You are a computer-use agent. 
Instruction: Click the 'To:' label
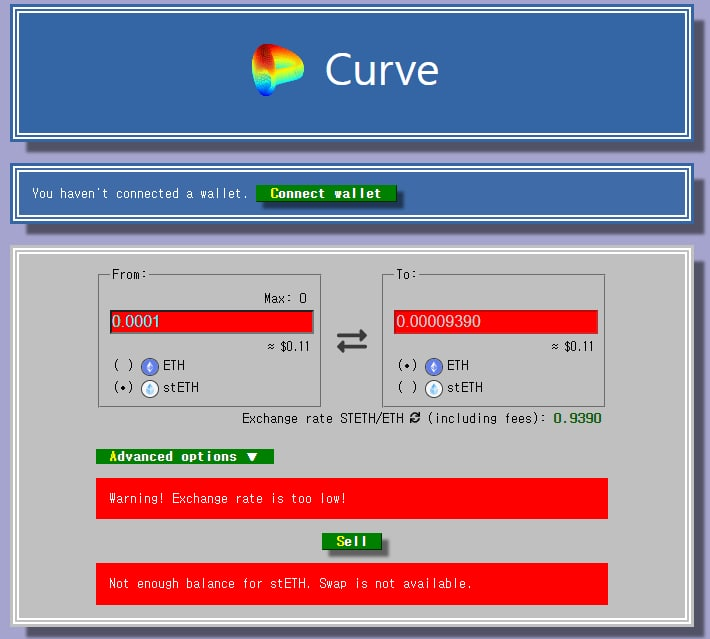406,274
